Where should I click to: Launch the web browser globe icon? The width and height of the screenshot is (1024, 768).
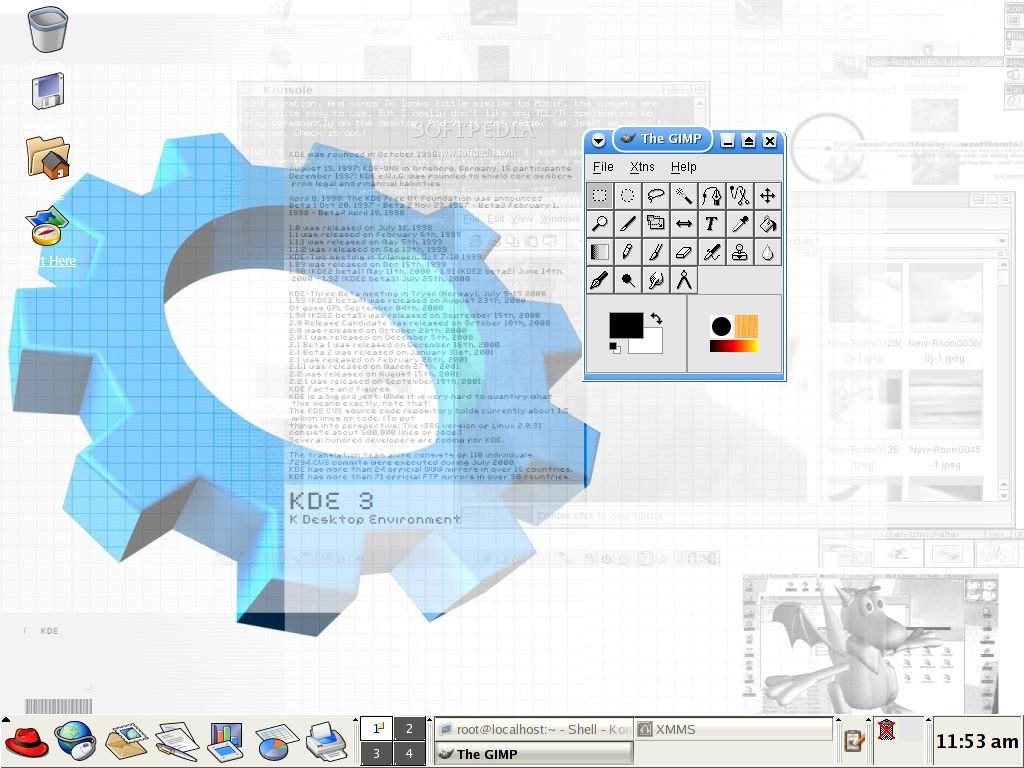pos(76,741)
